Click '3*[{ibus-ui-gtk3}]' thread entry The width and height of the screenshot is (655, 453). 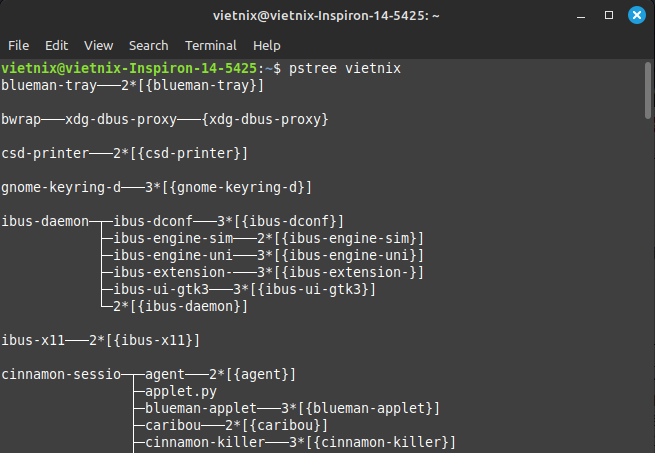click(x=304, y=289)
